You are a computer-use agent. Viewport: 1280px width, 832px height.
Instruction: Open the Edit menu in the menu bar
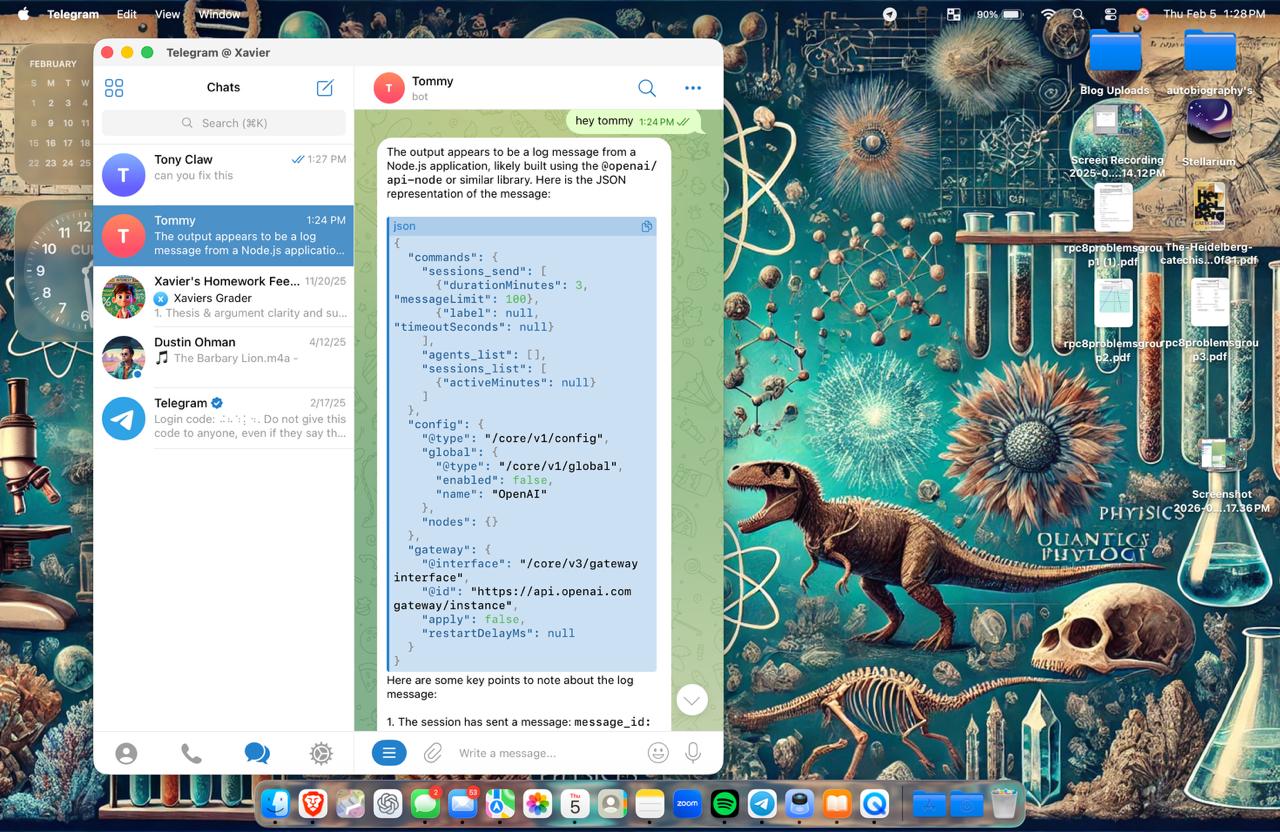click(126, 14)
